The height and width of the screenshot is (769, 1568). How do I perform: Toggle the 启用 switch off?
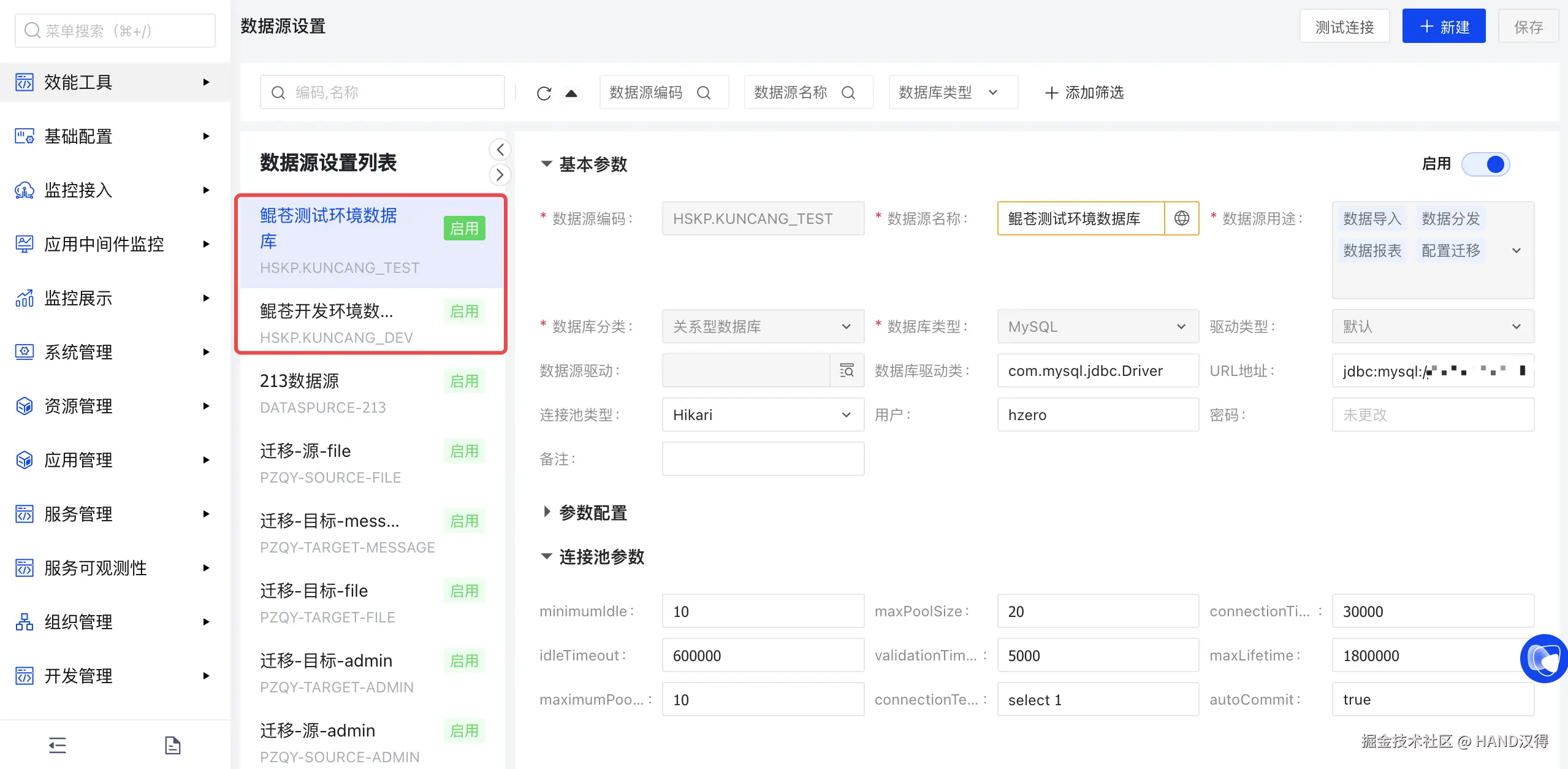[x=1486, y=164]
